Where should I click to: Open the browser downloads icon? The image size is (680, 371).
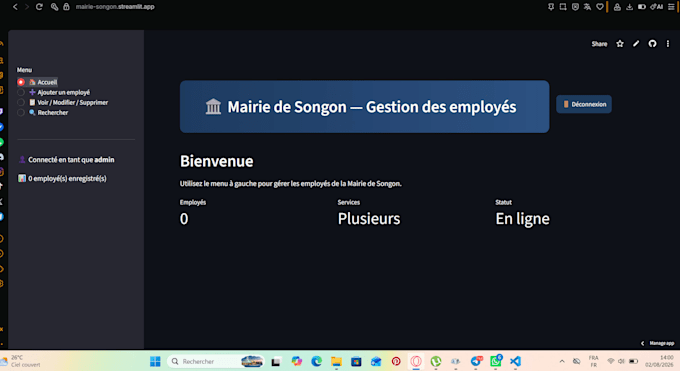(x=629, y=7)
